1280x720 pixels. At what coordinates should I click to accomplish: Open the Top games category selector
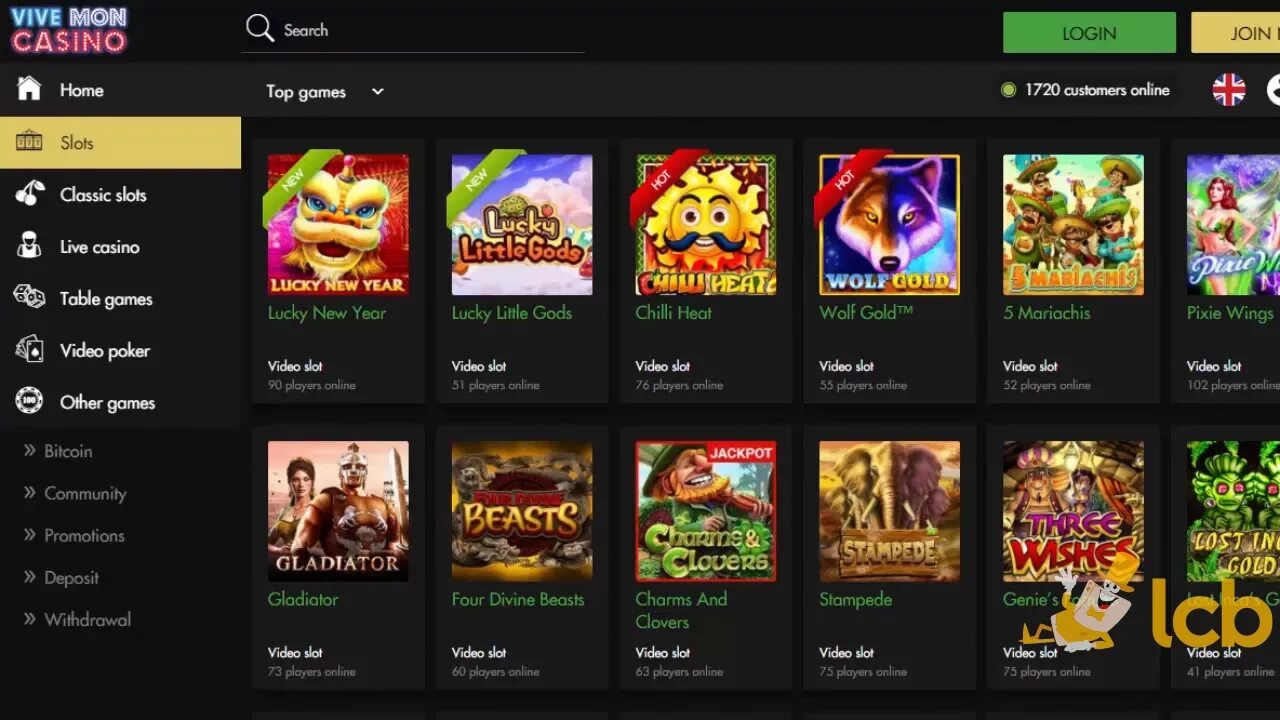click(x=325, y=92)
